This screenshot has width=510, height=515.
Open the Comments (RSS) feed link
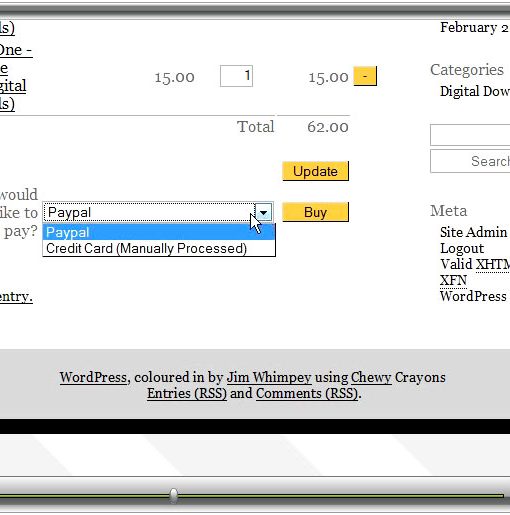(307, 393)
